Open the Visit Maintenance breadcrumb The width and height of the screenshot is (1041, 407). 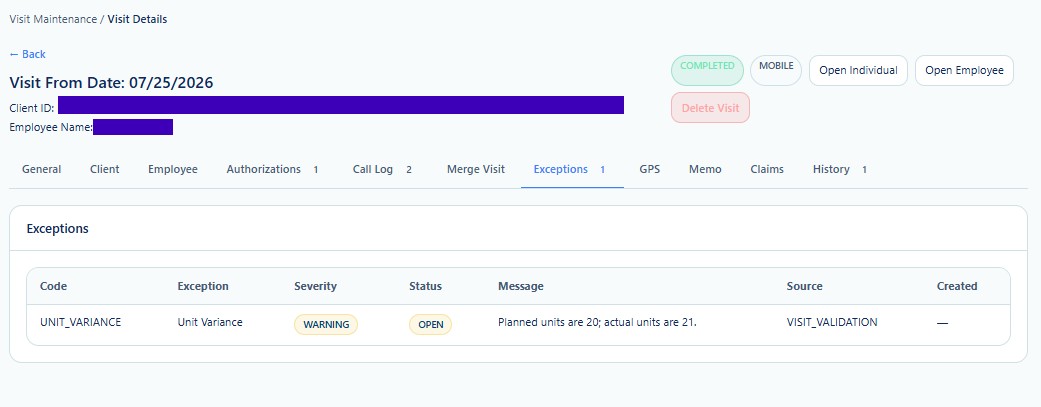(x=53, y=19)
